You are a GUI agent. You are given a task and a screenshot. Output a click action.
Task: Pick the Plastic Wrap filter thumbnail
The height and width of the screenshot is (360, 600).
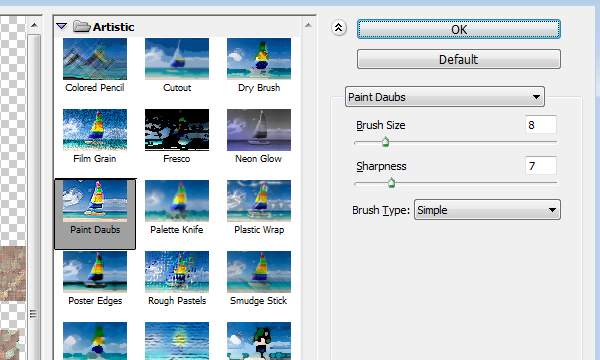[x=259, y=201]
